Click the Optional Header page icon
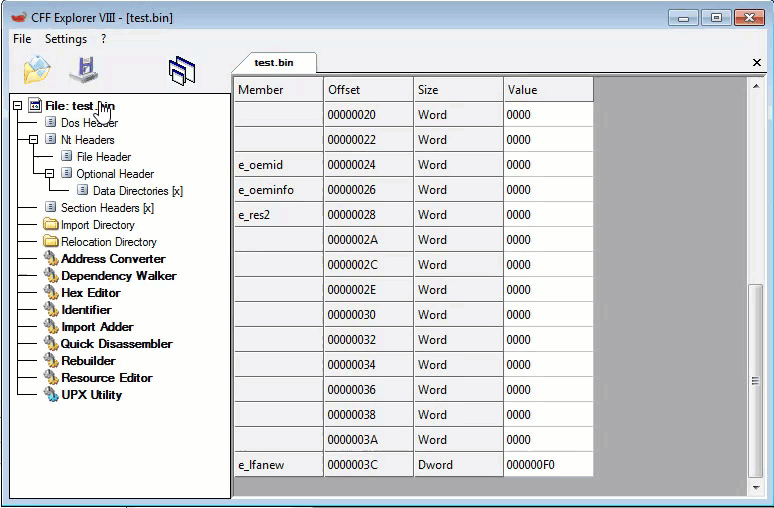This screenshot has height=508, width=774. pyautogui.click(x=66, y=173)
